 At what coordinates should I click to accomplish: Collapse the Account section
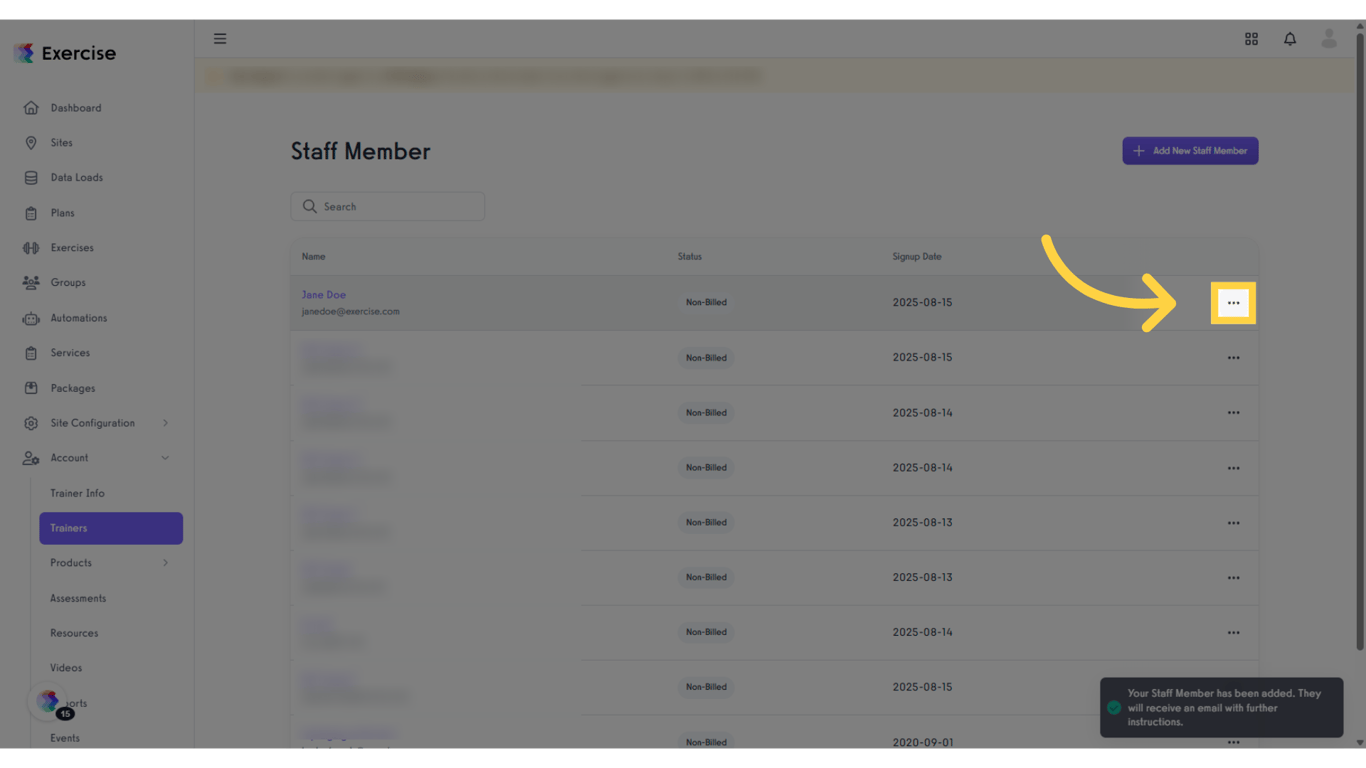pos(165,458)
